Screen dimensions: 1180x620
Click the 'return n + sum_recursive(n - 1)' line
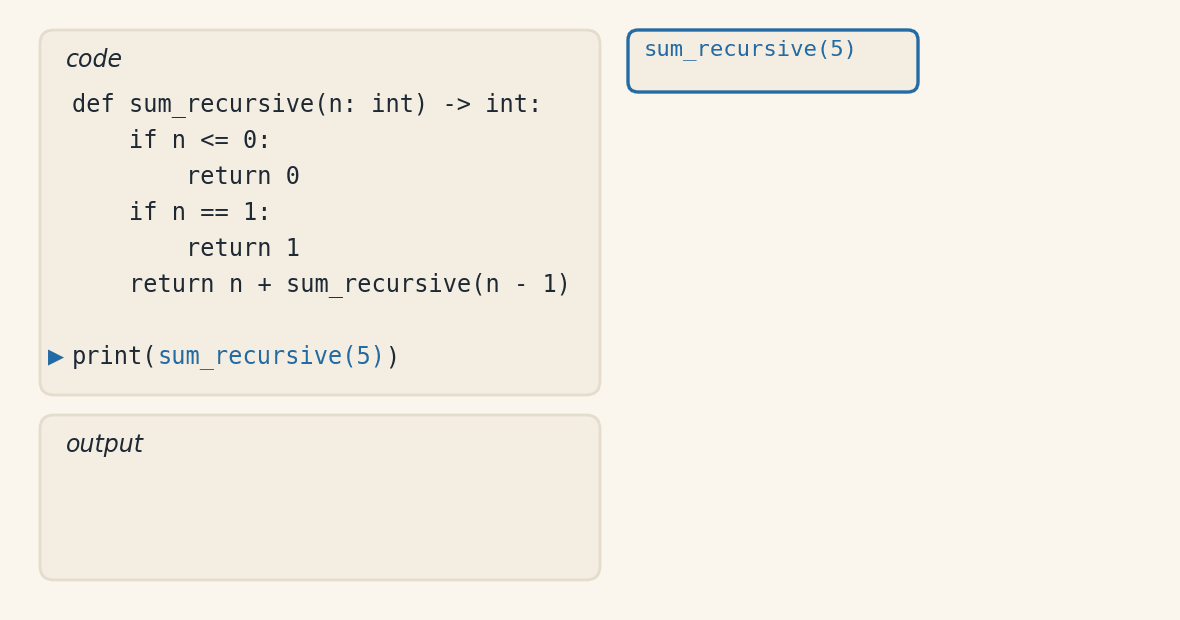(350, 284)
